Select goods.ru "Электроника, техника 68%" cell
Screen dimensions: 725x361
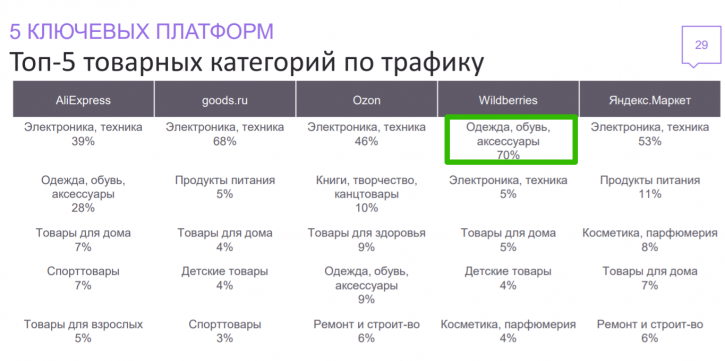[225, 134]
